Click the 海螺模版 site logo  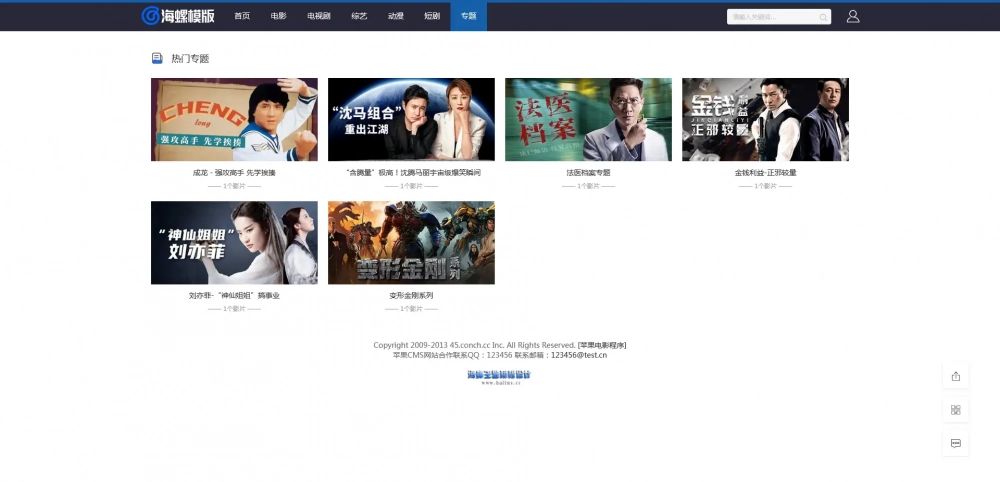tap(178, 16)
